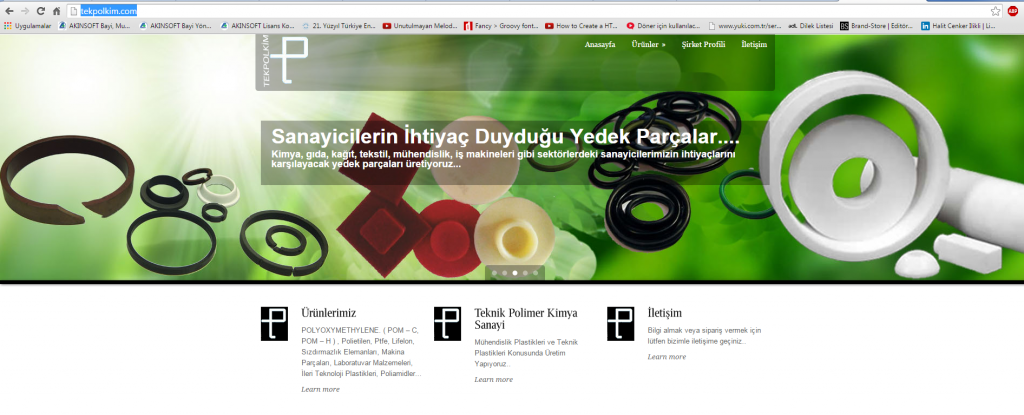Open the İletişim navigation menu item
Image resolution: width=1024 pixels, height=415 pixels.
coord(754,44)
